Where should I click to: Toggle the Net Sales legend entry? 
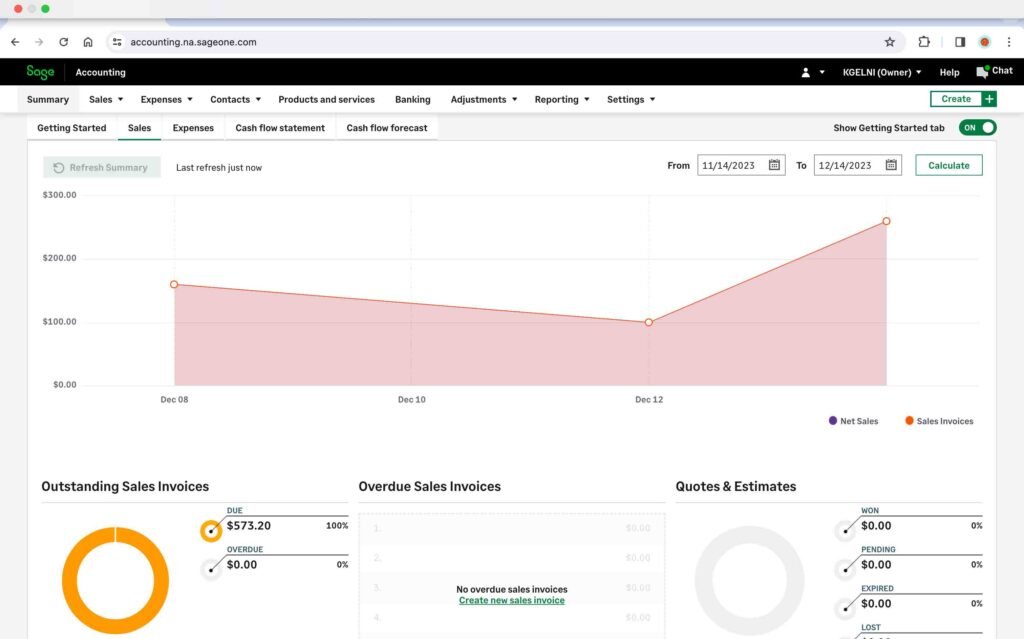click(x=853, y=421)
